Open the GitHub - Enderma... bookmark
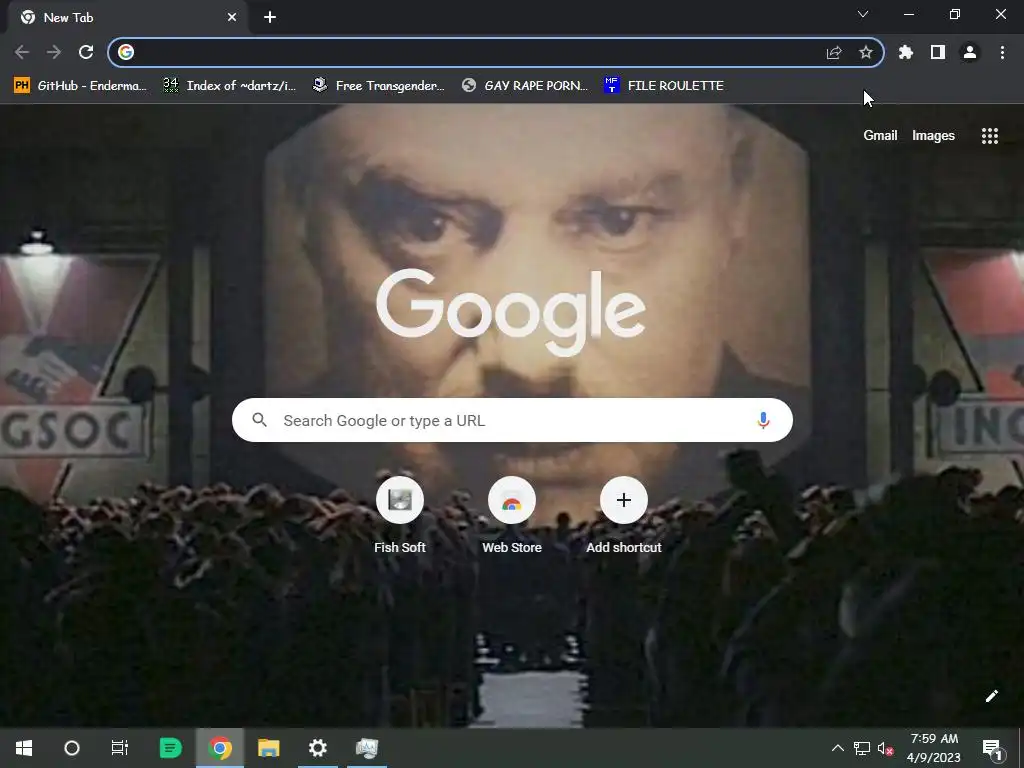The image size is (1024, 768). tap(81, 86)
